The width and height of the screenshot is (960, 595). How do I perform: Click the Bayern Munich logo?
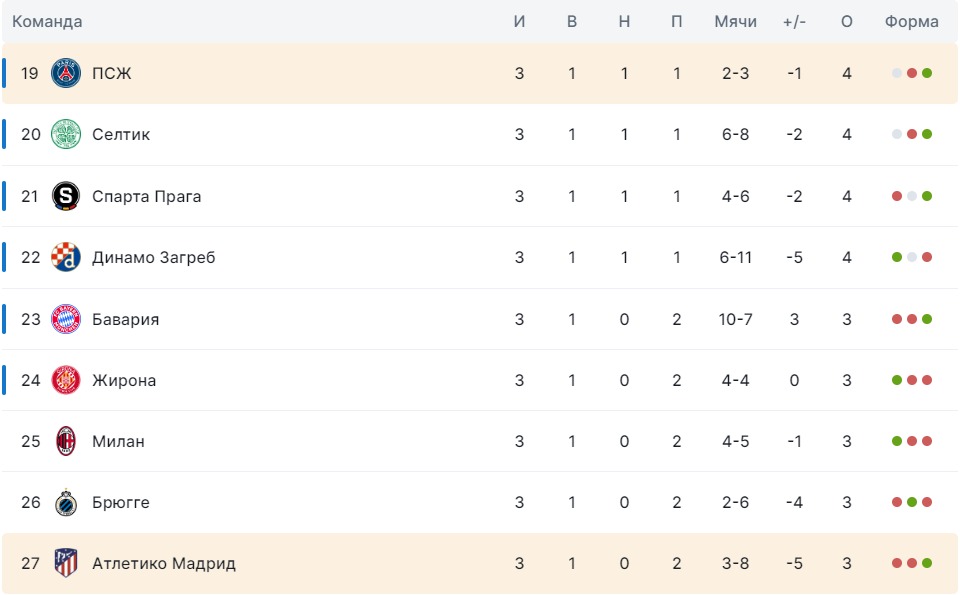click(66, 319)
